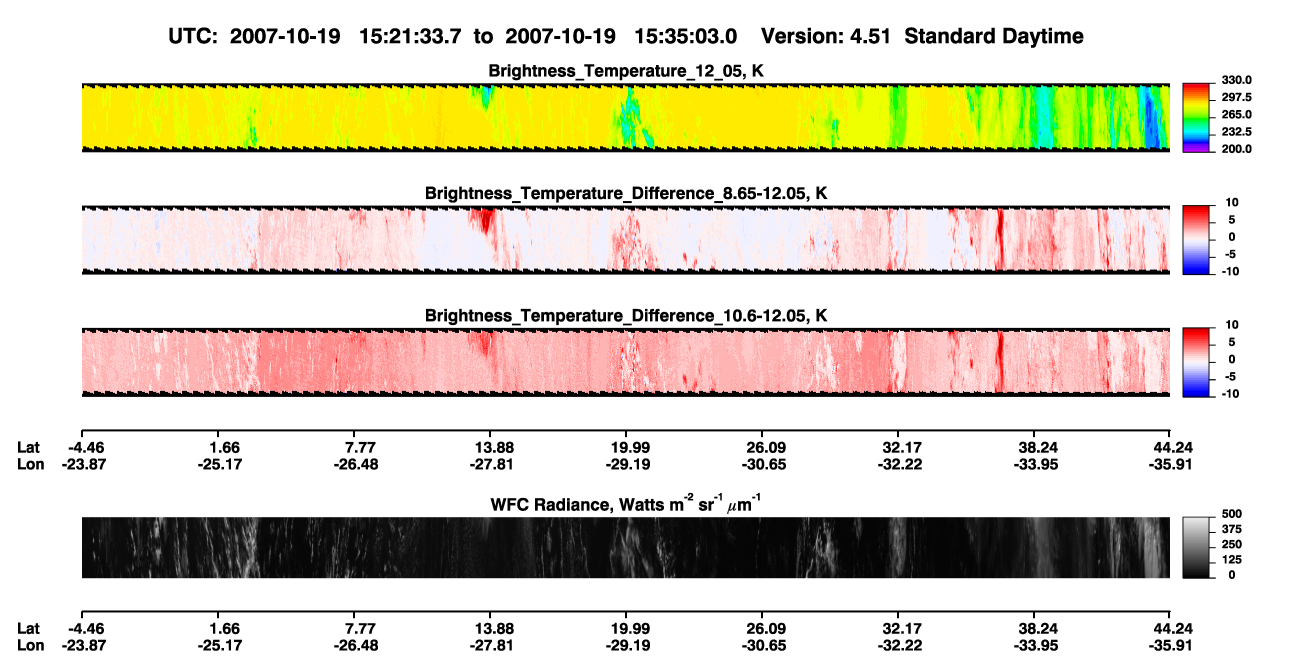Click the Brightness_Temperature_Difference_8.65-12.05 panel title
The height and width of the screenshot is (667, 1300).
tap(626, 193)
